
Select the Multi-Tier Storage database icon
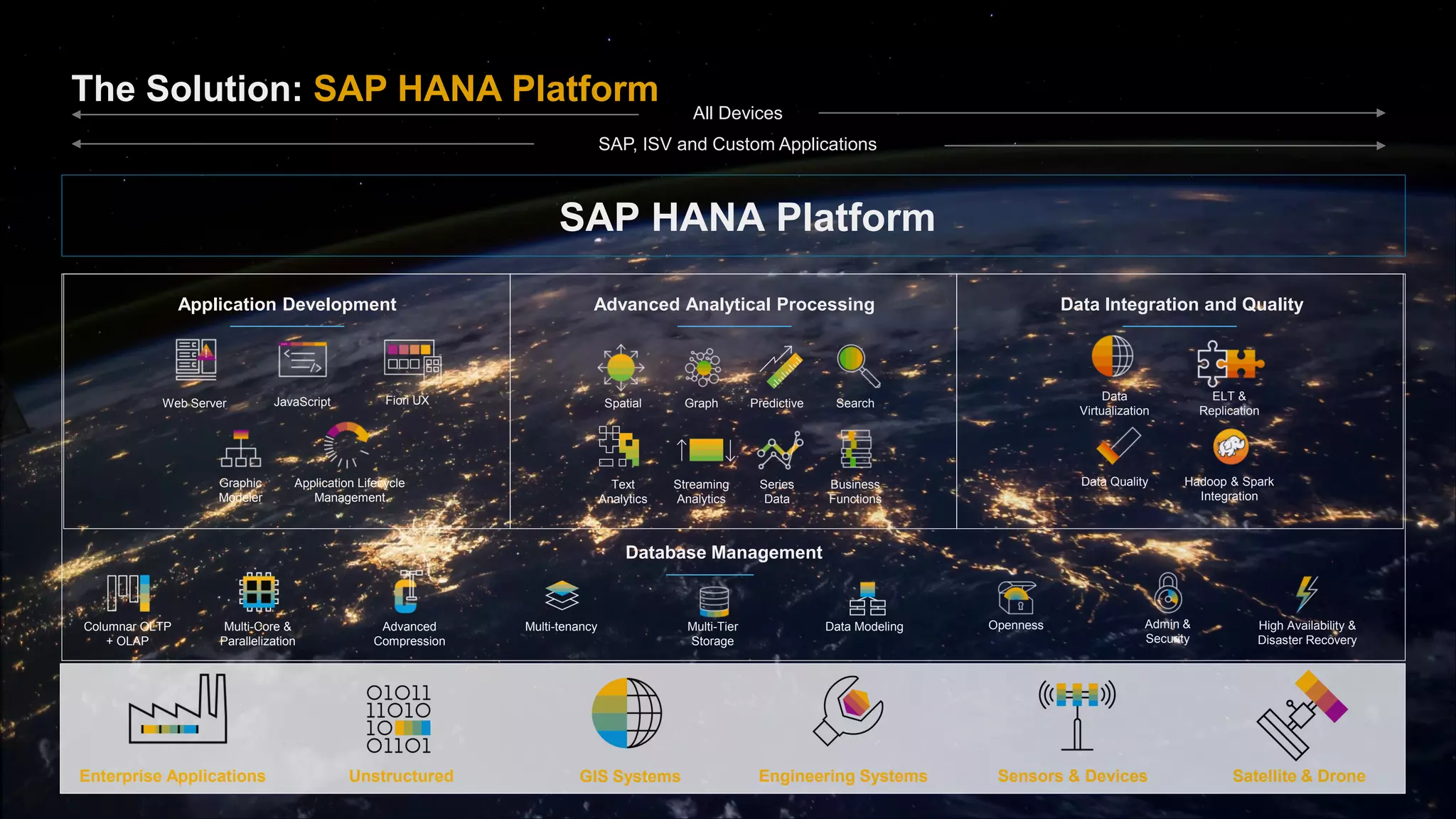tap(714, 601)
